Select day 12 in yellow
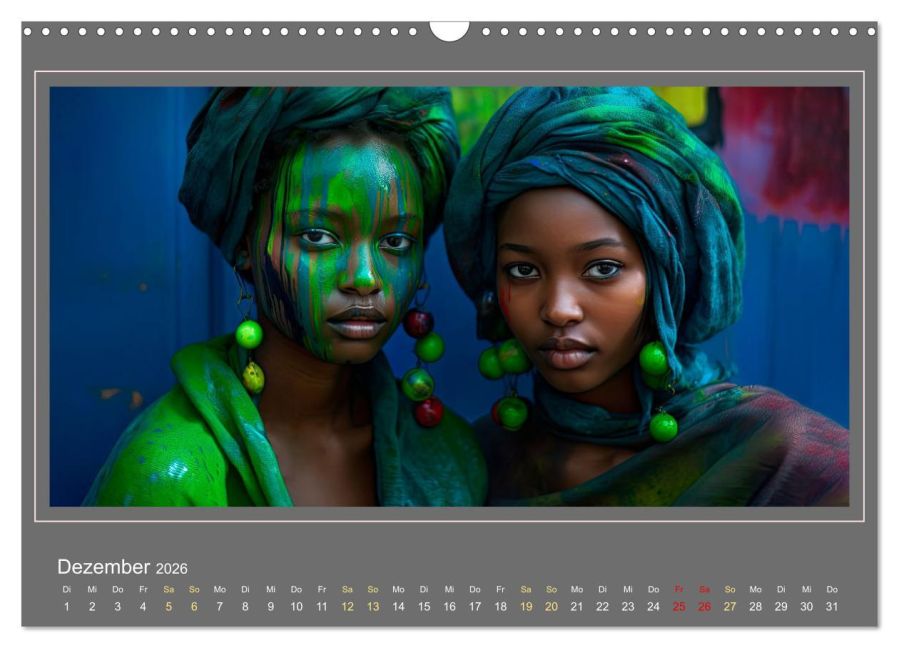Viewport: 899px width, 648px height. point(347,606)
